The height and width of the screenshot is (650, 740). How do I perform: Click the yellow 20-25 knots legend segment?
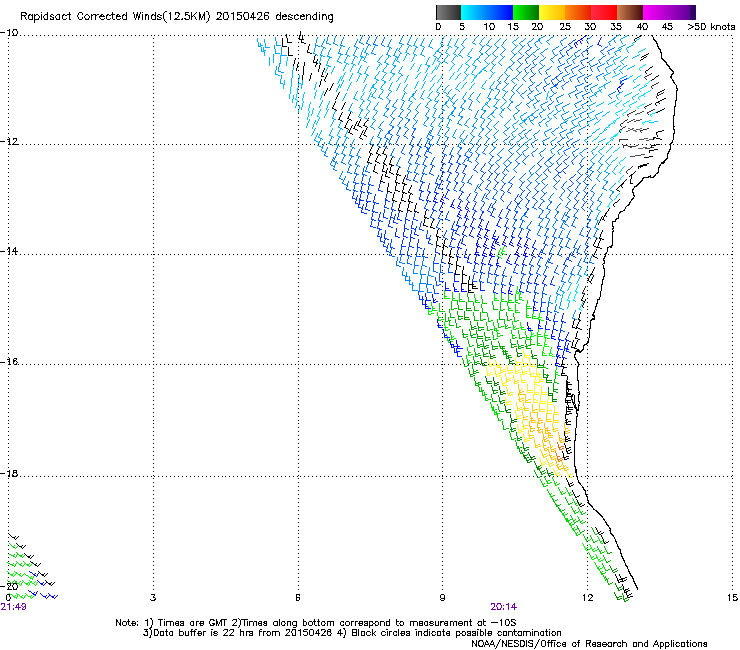552,12
